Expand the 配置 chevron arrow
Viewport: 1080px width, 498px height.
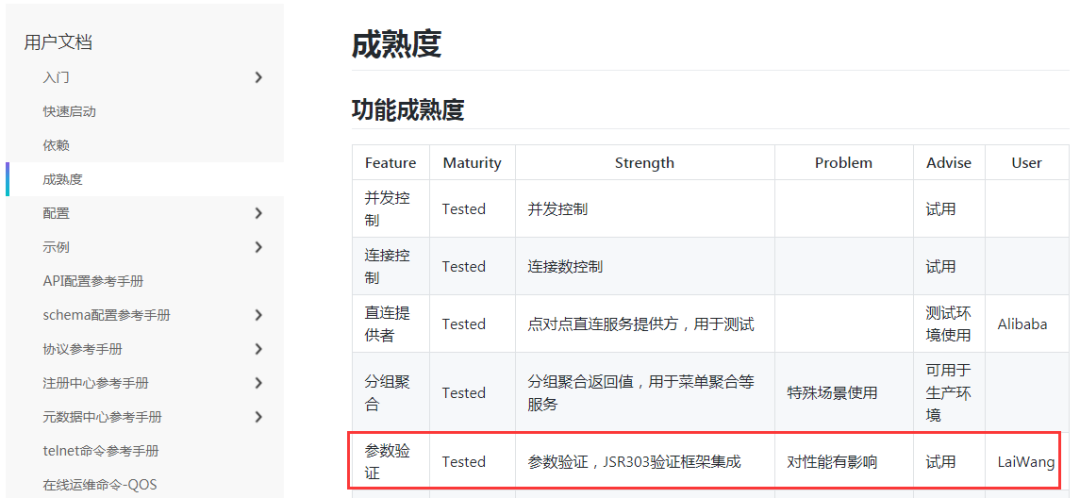(x=258, y=213)
